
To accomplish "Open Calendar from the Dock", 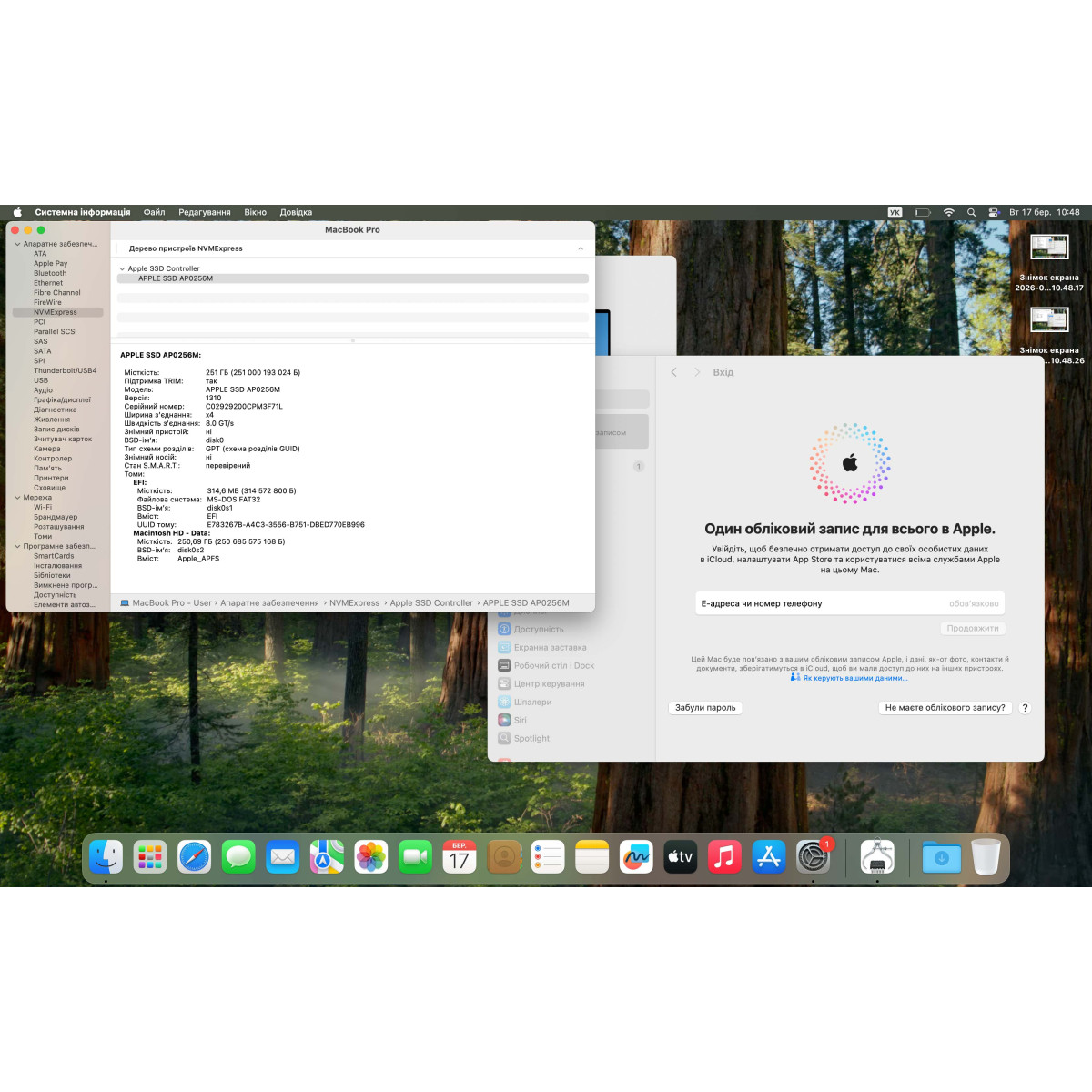I will click(460, 856).
